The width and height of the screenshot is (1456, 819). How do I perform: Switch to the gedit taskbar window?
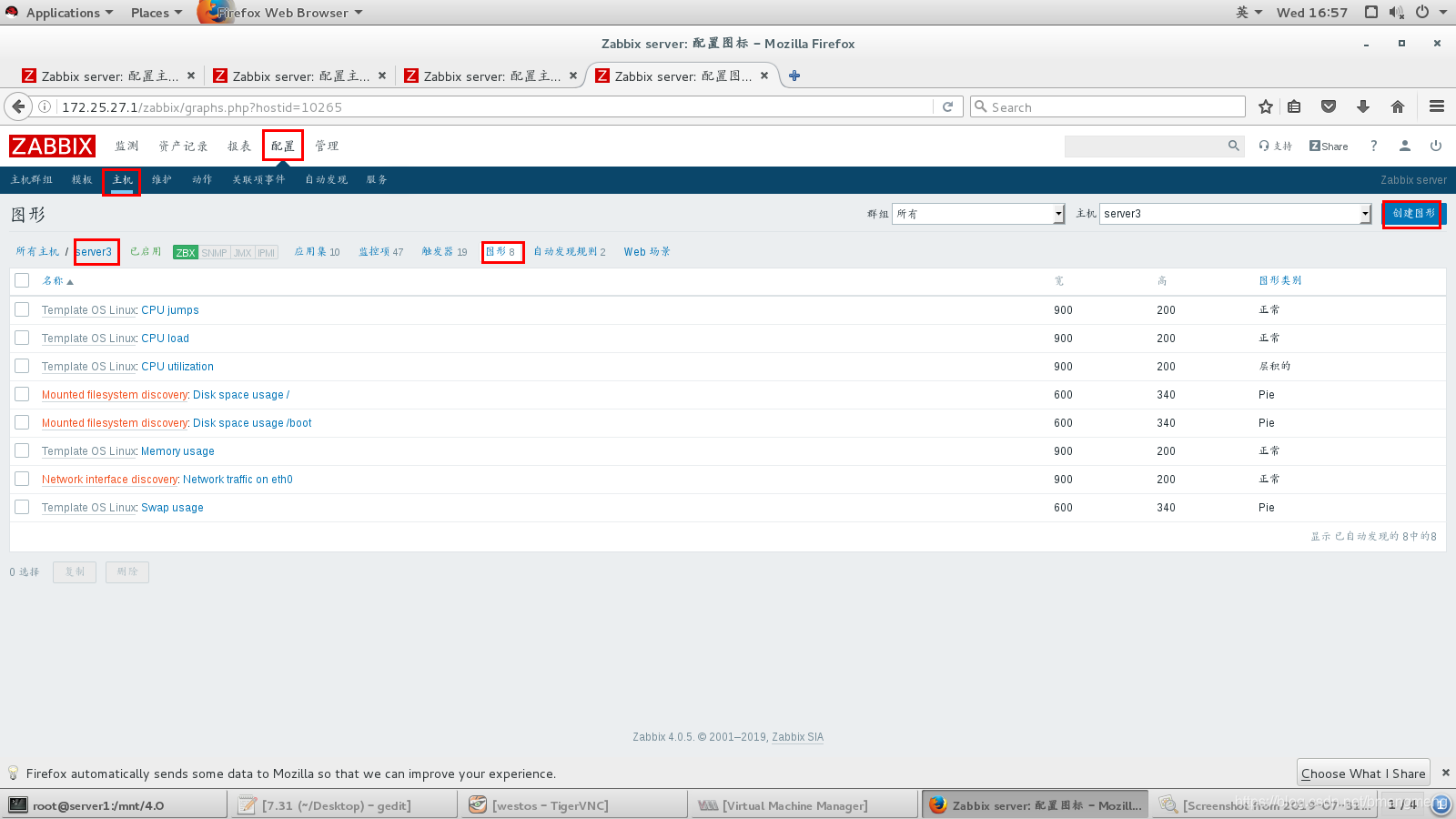tap(344, 804)
